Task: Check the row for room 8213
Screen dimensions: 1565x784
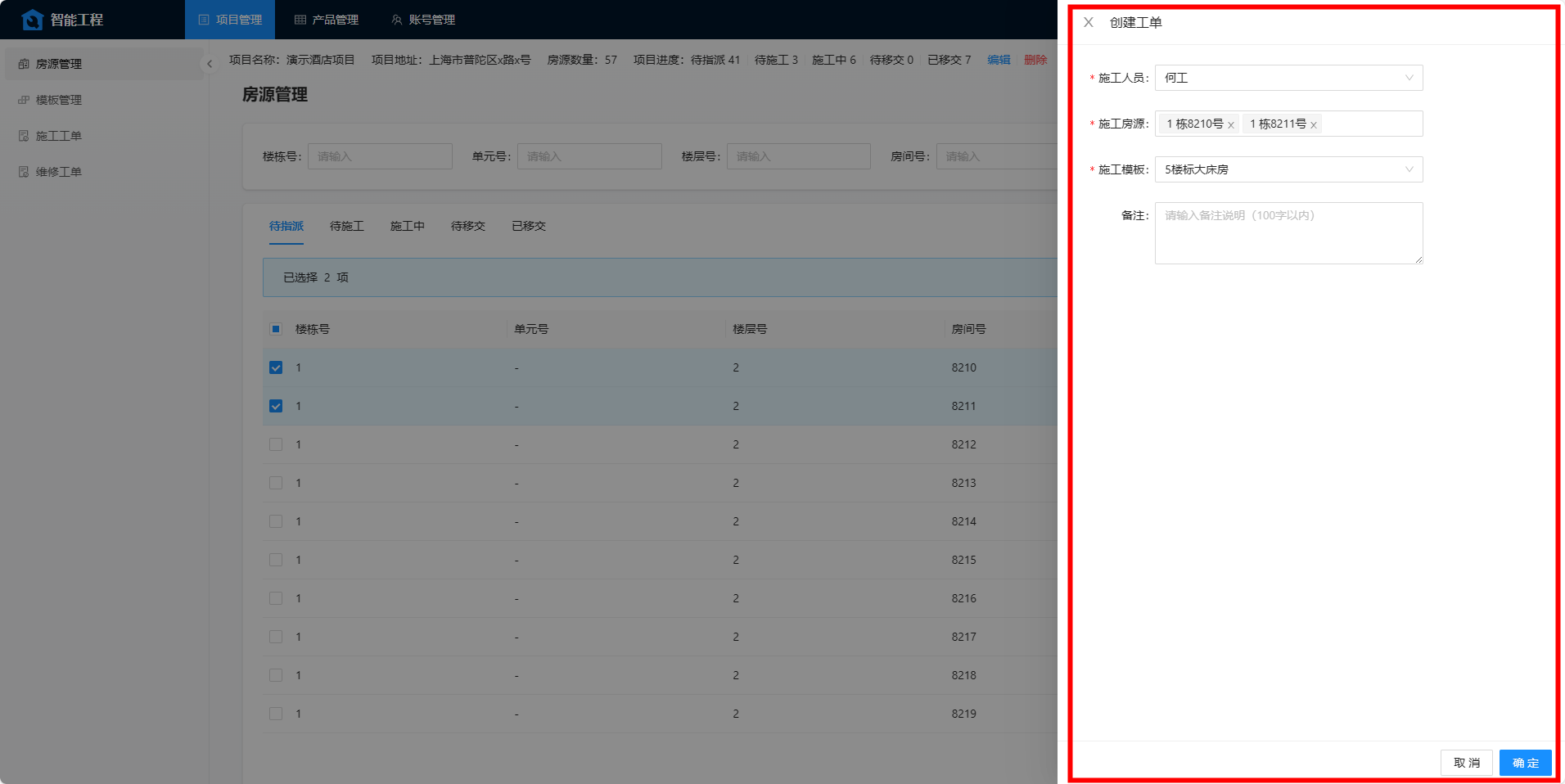Action: coord(276,483)
